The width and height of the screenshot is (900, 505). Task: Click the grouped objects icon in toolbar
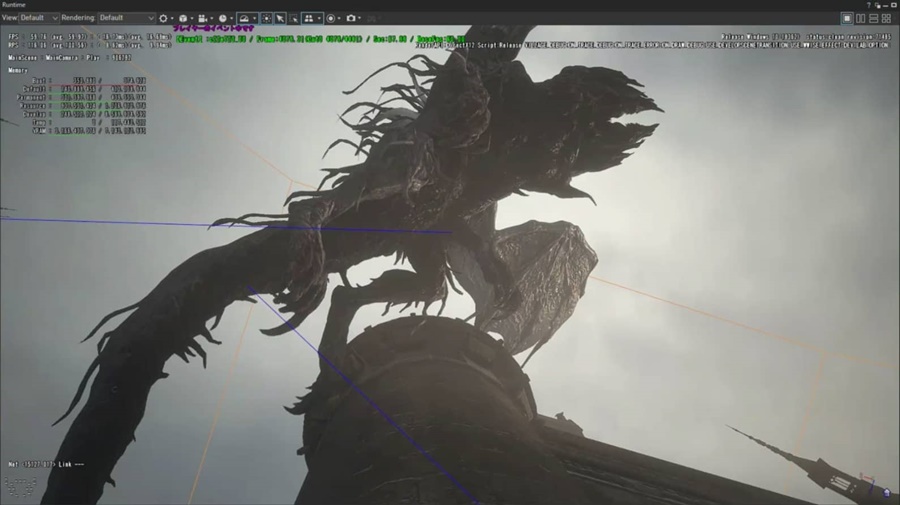[311, 18]
